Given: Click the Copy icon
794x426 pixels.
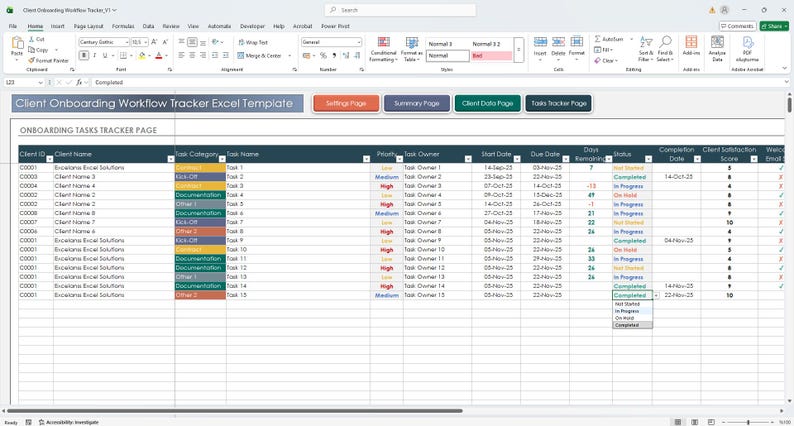Looking at the screenshot, I should click(31, 50).
